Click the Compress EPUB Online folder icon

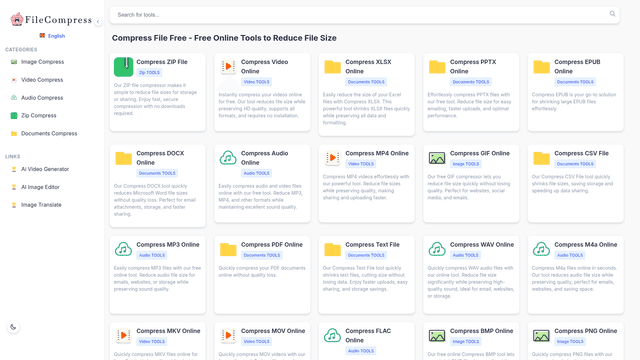pyautogui.click(x=542, y=67)
